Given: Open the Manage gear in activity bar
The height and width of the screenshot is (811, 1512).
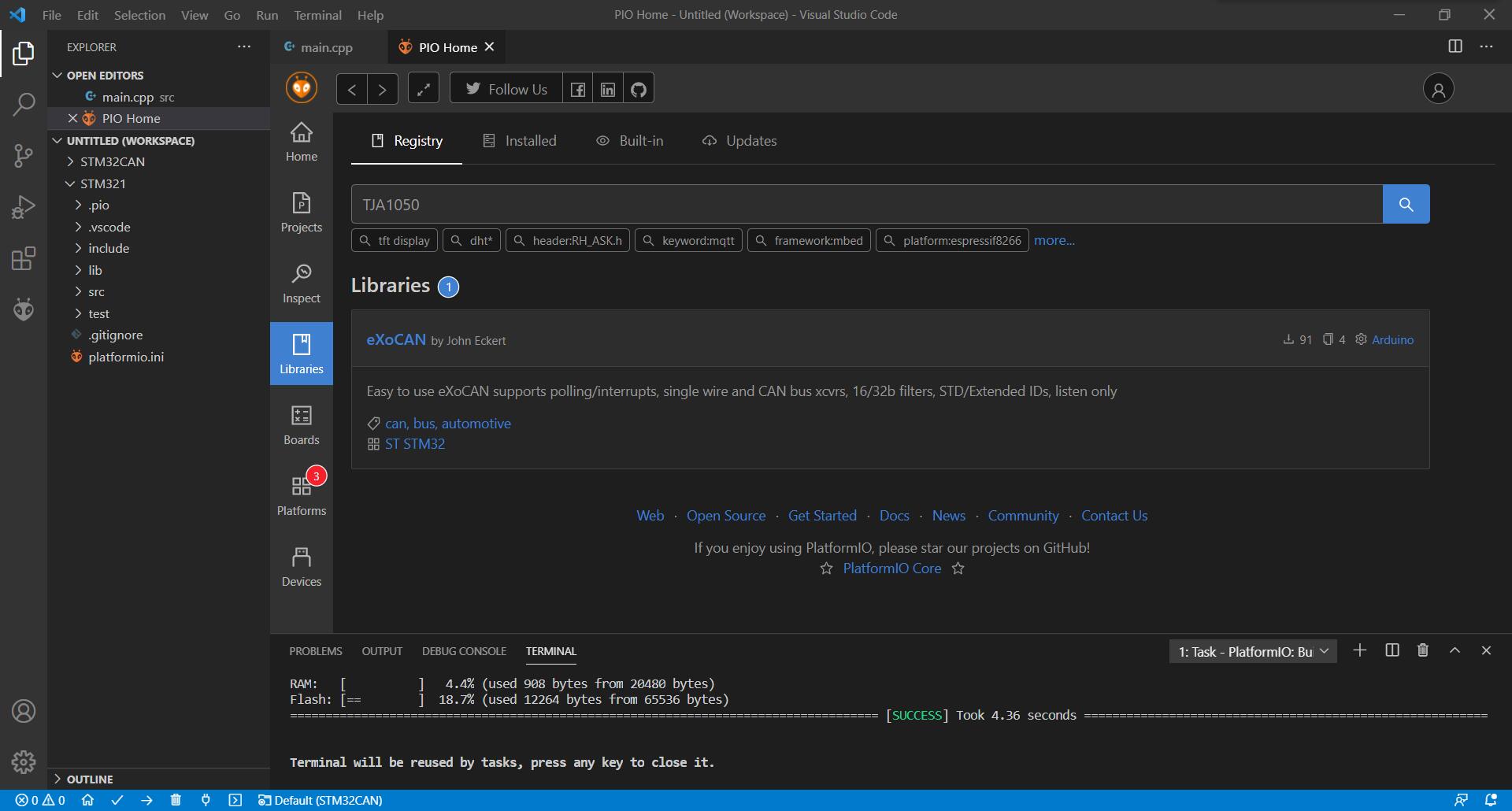Looking at the screenshot, I should (24, 761).
